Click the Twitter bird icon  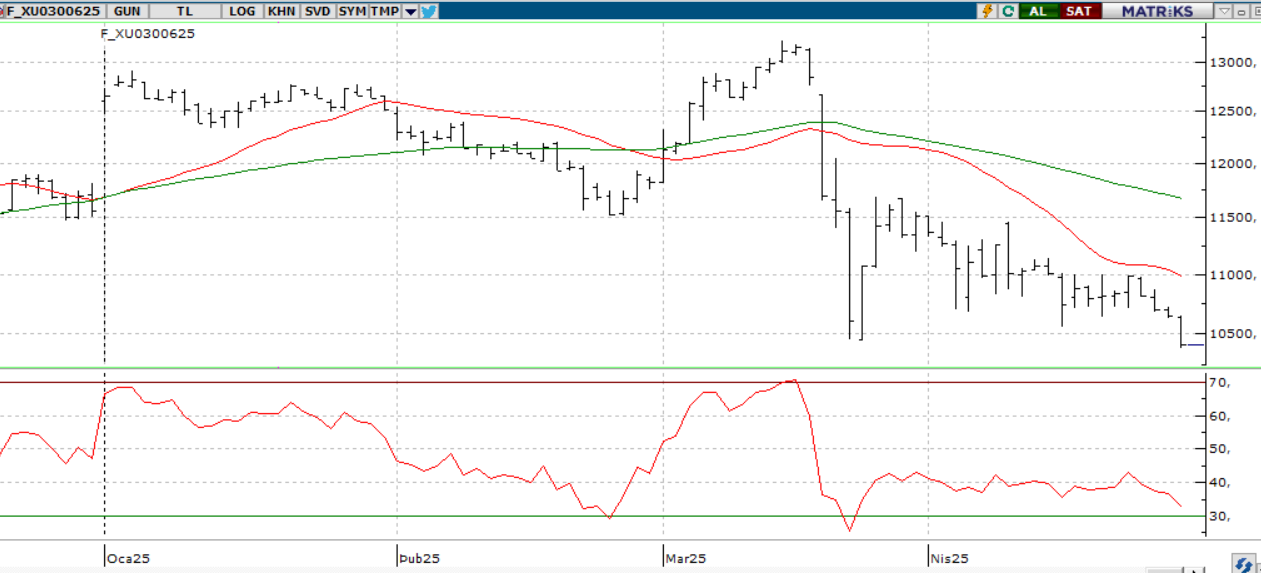(x=429, y=11)
